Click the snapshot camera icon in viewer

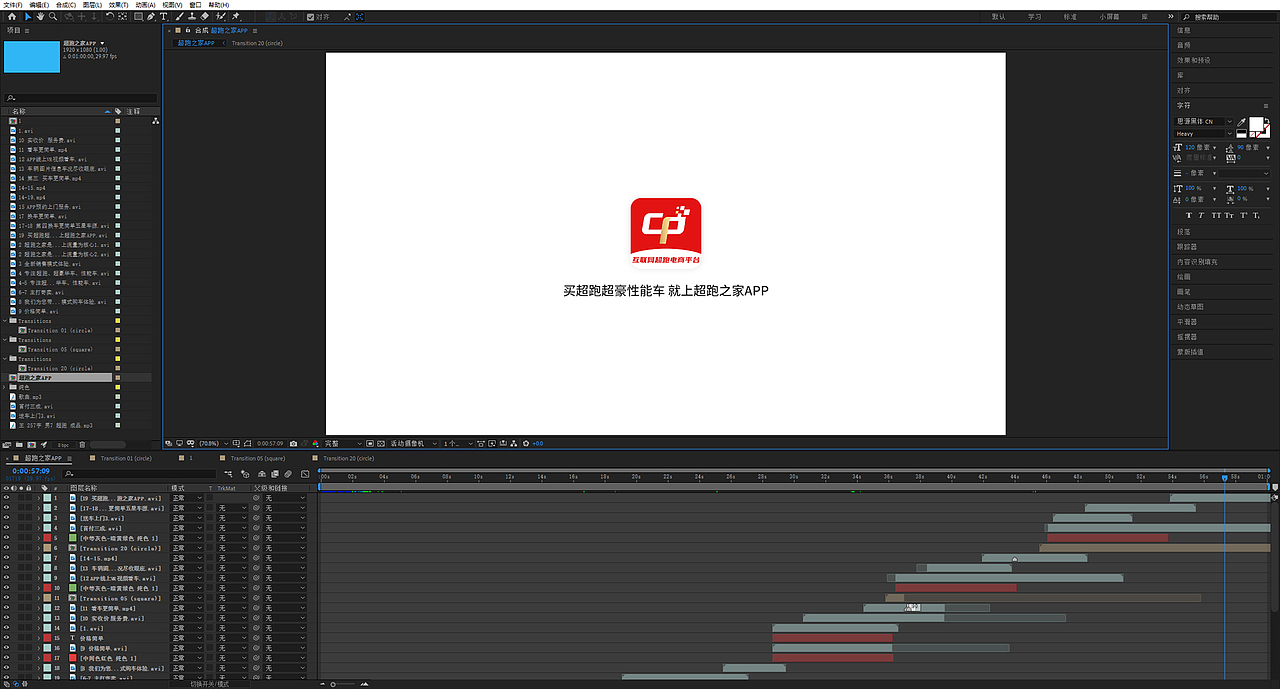pyautogui.click(x=294, y=443)
